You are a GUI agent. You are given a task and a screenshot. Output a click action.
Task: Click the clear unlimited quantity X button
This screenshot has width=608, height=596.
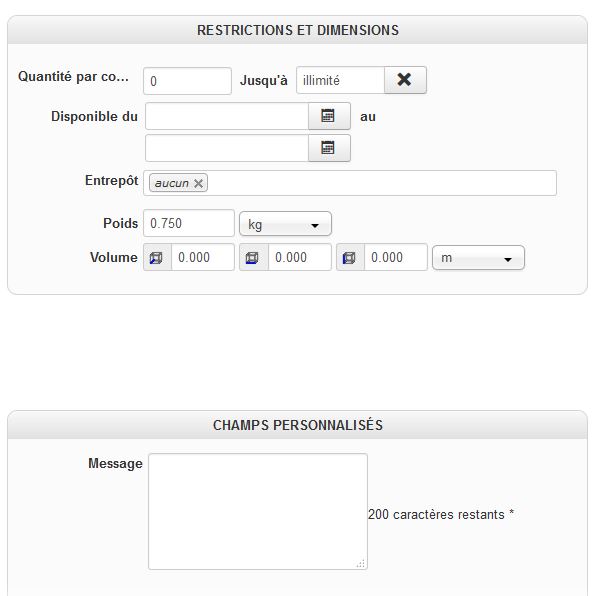(x=404, y=80)
